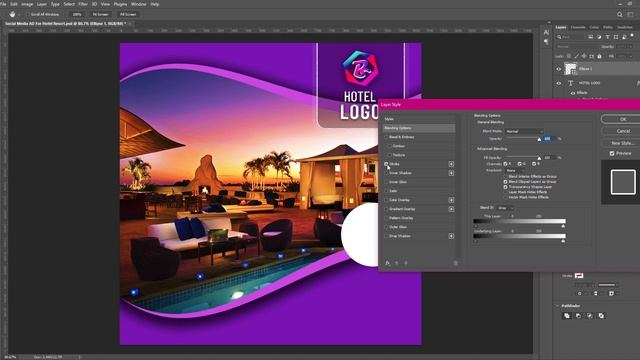Open the Blend If dropdown
This screenshot has height=360, width=640.
click(506, 208)
